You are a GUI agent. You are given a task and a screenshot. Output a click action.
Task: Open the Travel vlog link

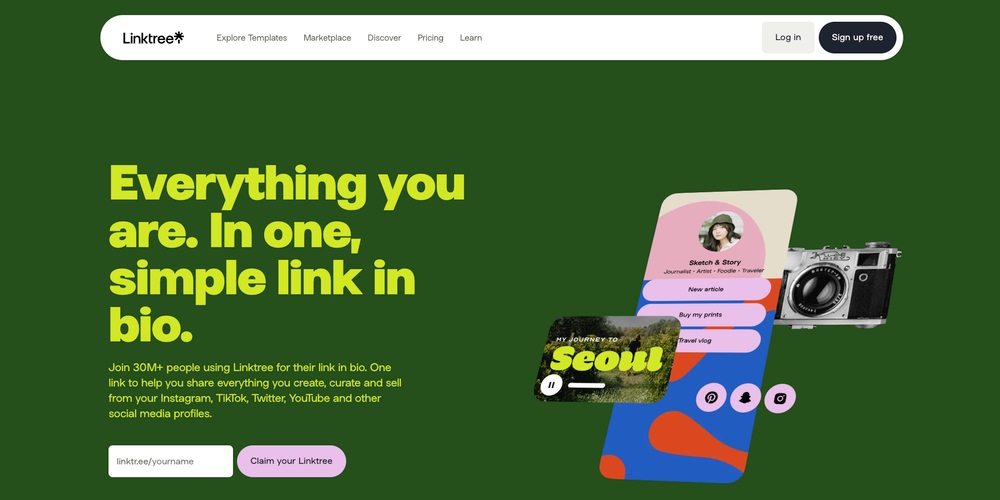(717, 341)
